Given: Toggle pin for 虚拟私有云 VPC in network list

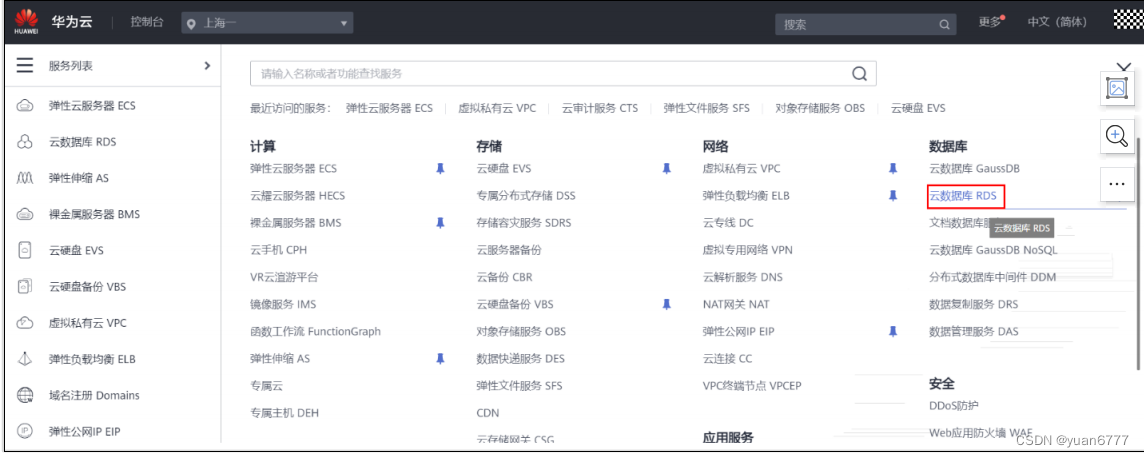Looking at the screenshot, I should click(x=893, y=169).
